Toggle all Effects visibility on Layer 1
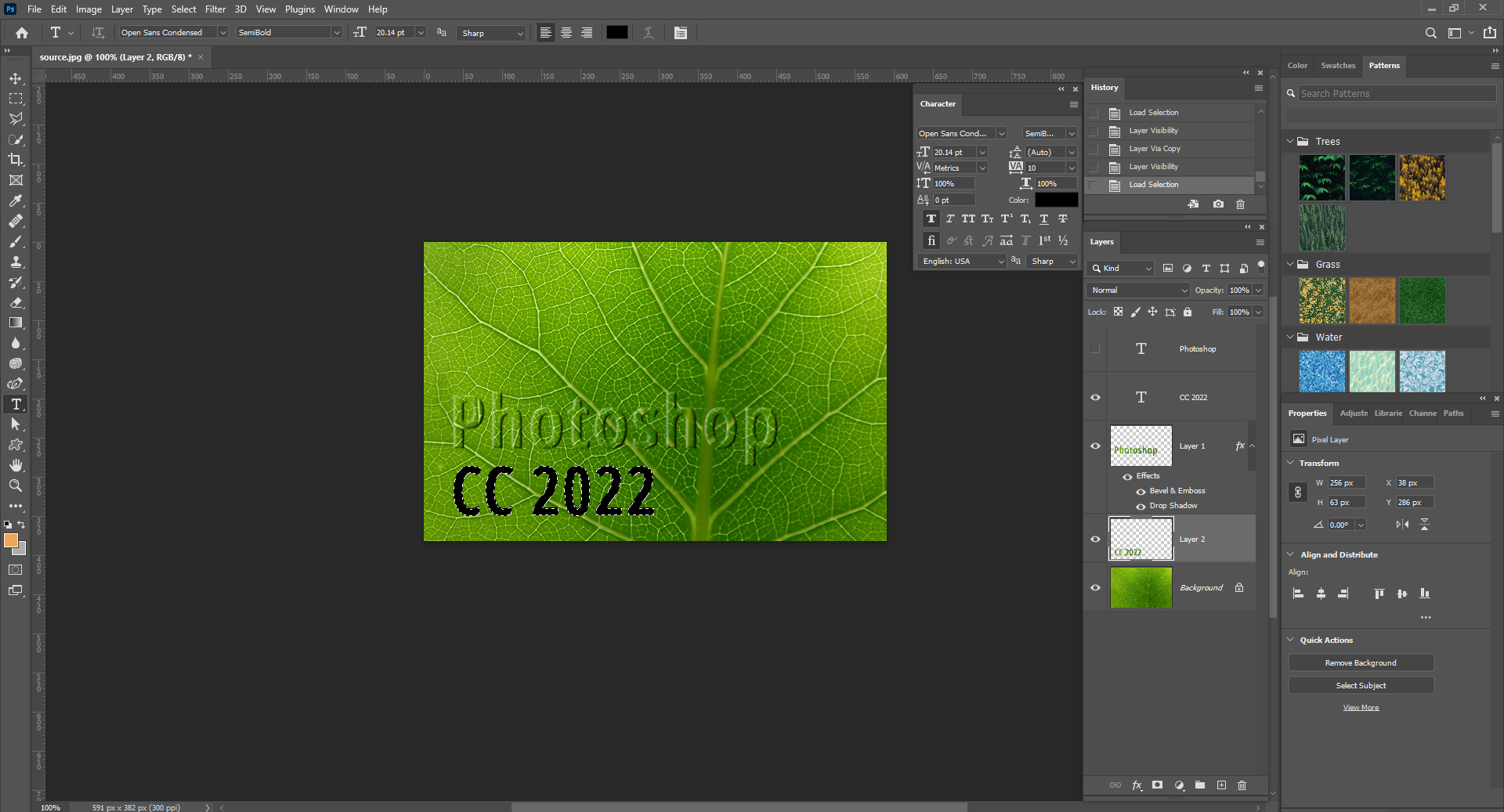The height and width of the screenshot is (812, 1504). coord(1127,477)
